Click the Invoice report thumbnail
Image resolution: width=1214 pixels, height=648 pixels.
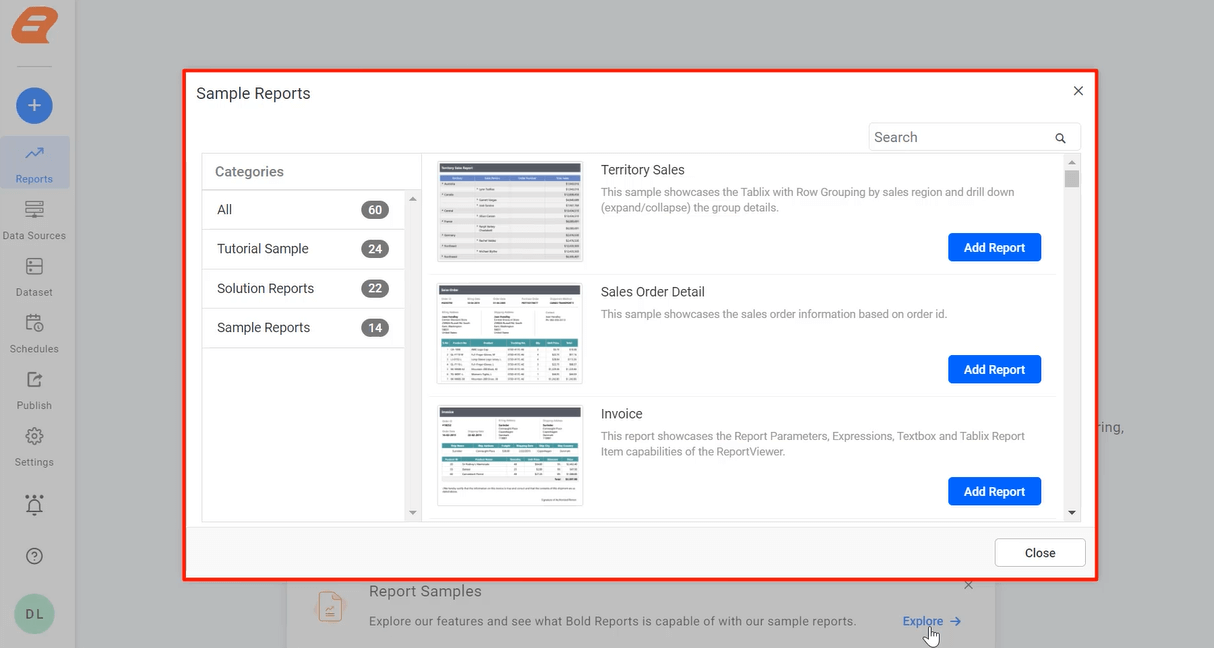[x=510, y=456]
